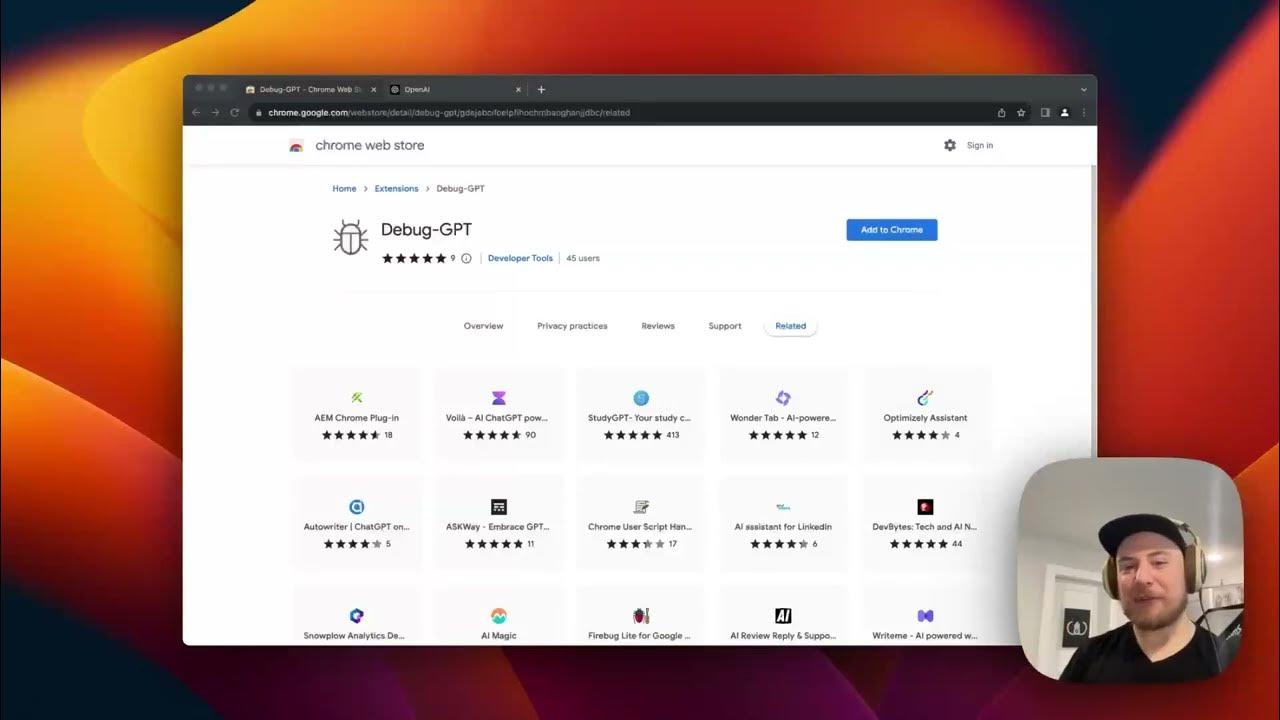Image resolution: width=1280 pixels, height=720 pixels.
Task: Click the DevBytes Tech and AI title
Action: pos(925,527)
